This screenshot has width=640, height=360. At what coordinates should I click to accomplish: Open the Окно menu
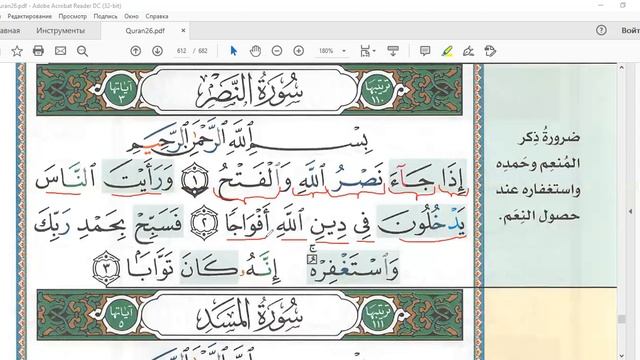[x=131, y=16]
